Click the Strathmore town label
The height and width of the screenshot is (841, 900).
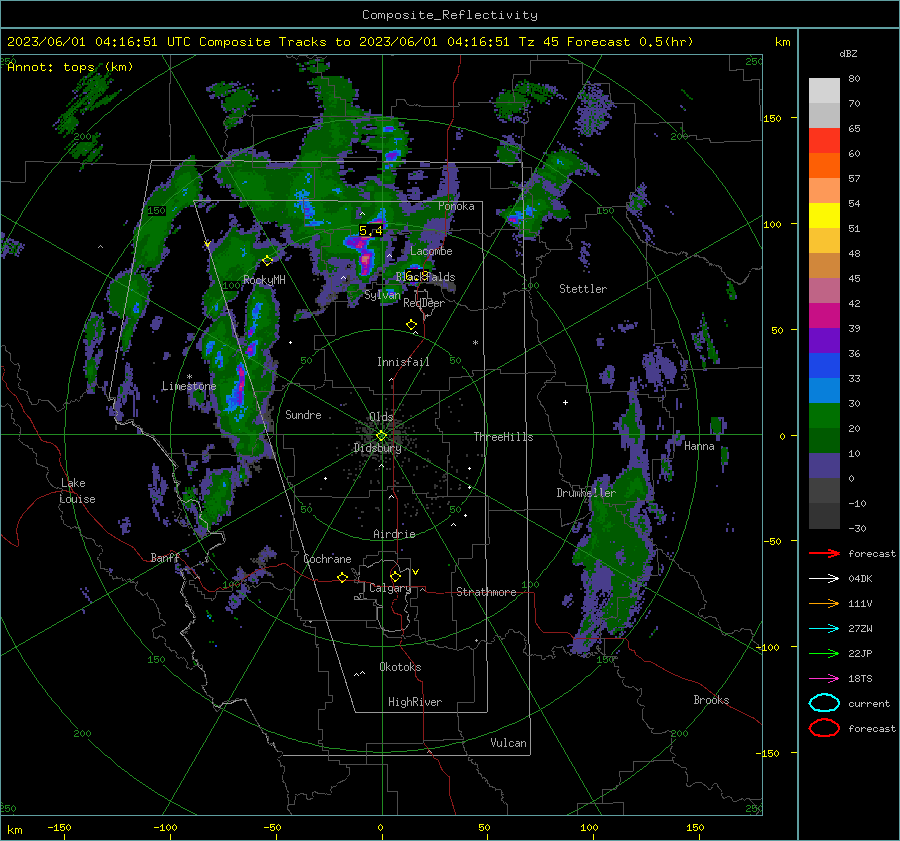(486, 592)
